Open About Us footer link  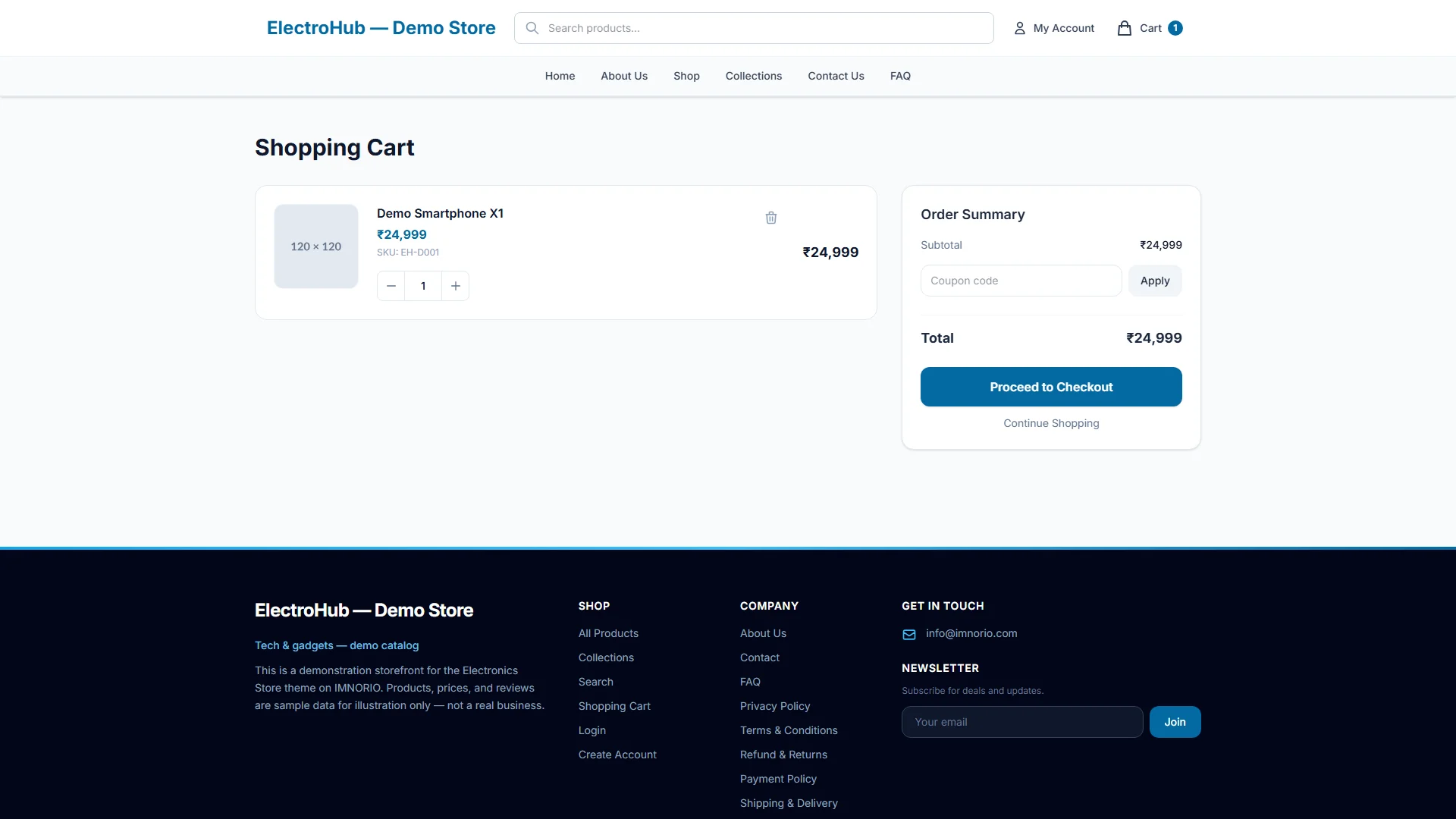point(763,633)
